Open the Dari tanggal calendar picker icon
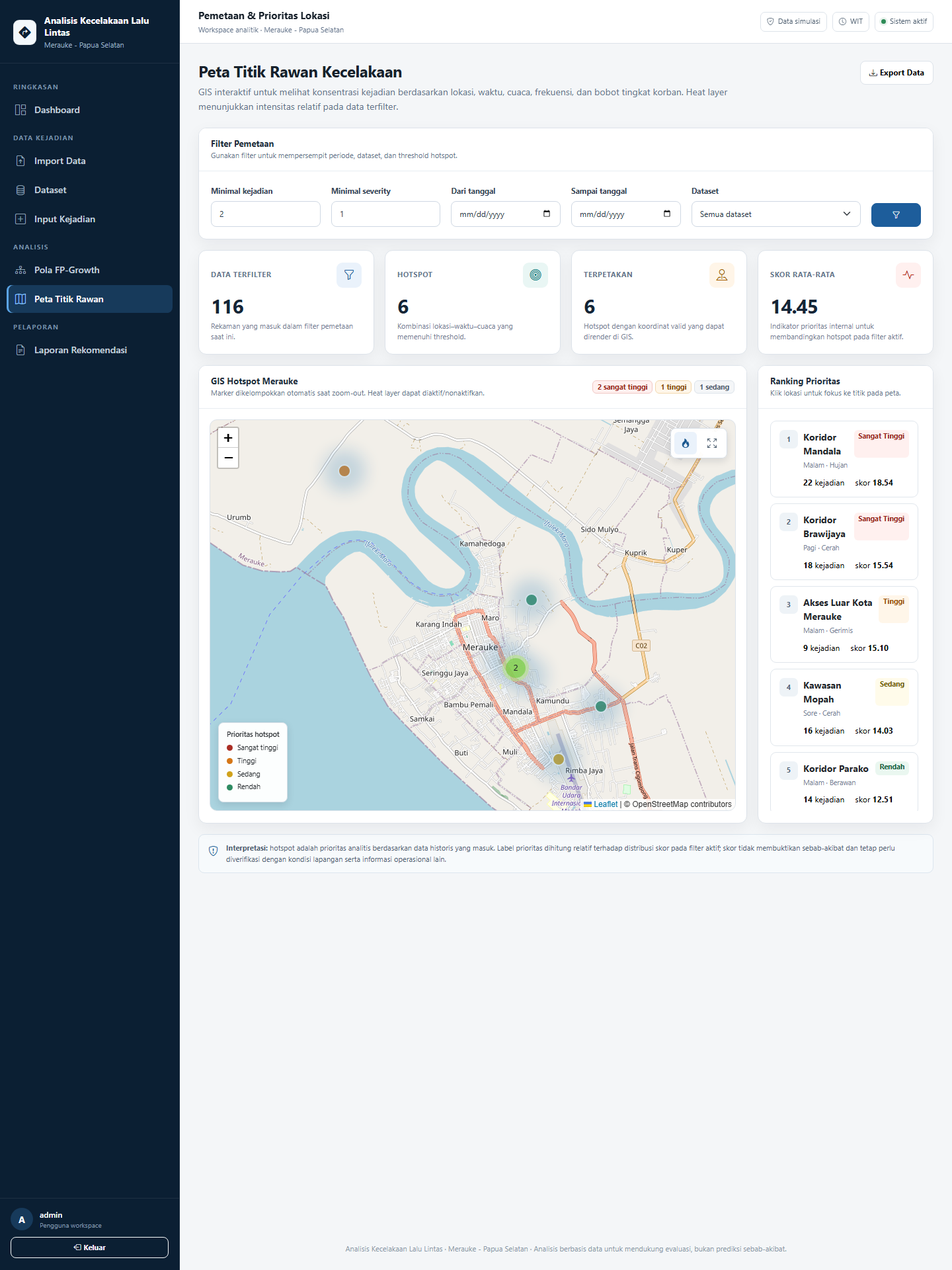This screenshot has height=1270, width=952. [547, 214]
